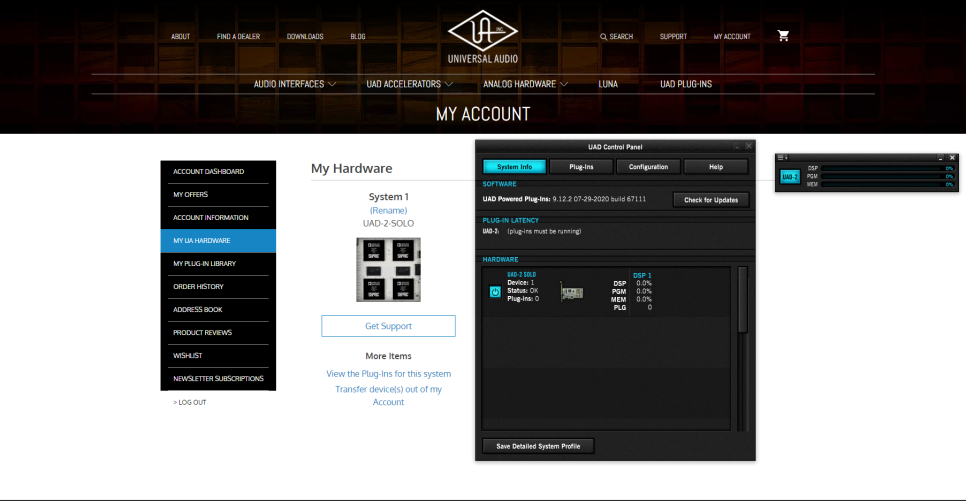Open Account Dashboard in sidebar
Image resolution: width=966 pixels, height=501 pixels.
(218, 171)
